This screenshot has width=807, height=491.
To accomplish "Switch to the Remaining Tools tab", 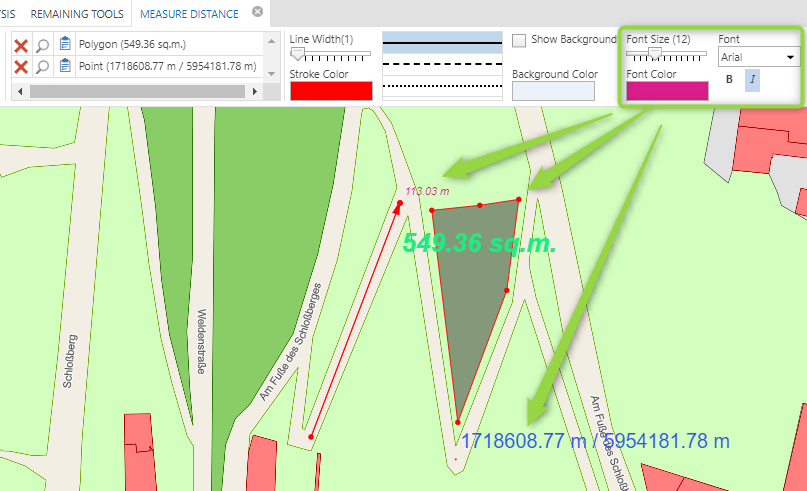I will 77,14.
